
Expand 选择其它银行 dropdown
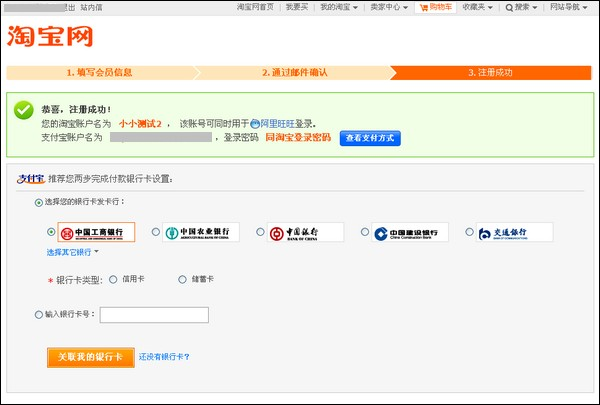(x=72, y=252)
